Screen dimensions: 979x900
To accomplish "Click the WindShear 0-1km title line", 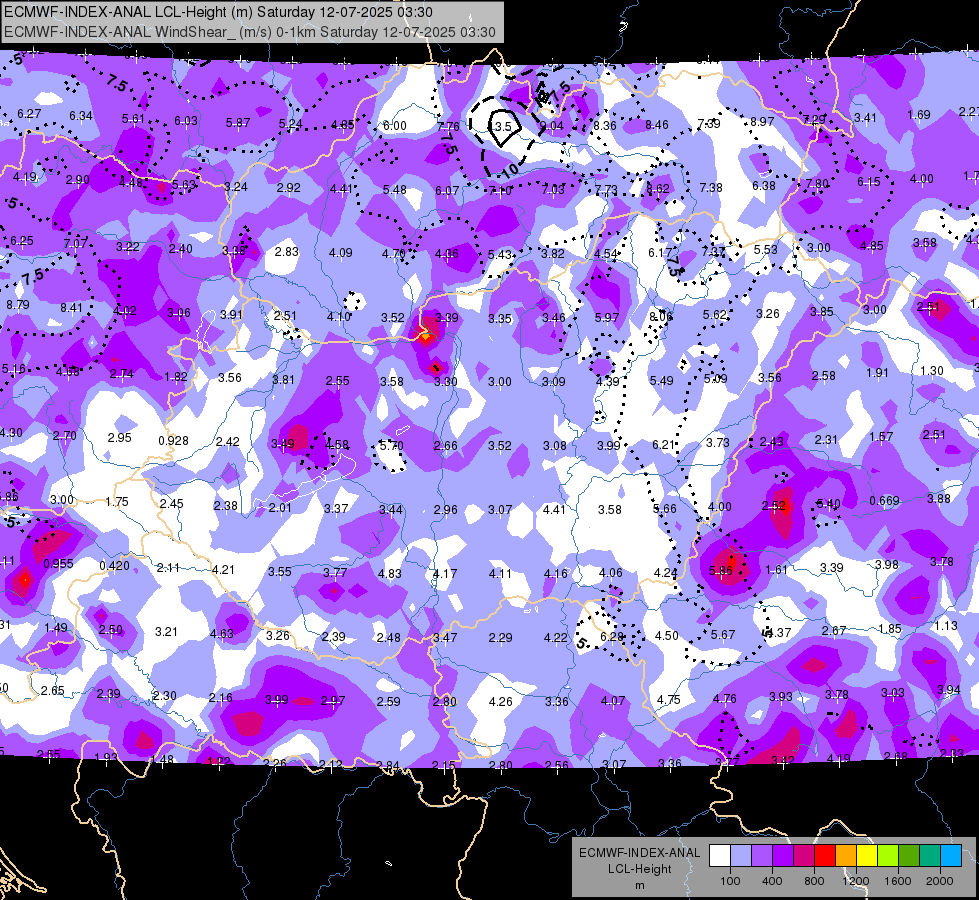I will (x=250, y=32).
